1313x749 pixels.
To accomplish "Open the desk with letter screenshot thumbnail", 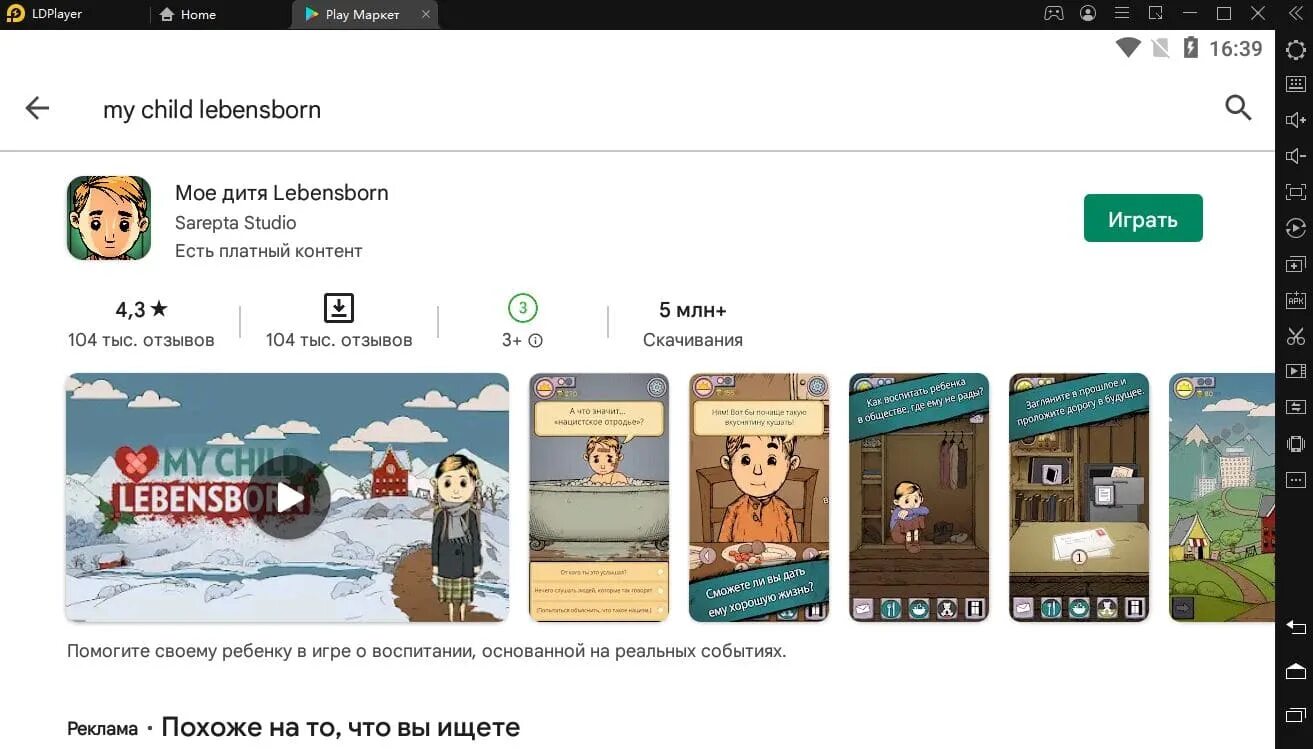I will coord(1079,497).
